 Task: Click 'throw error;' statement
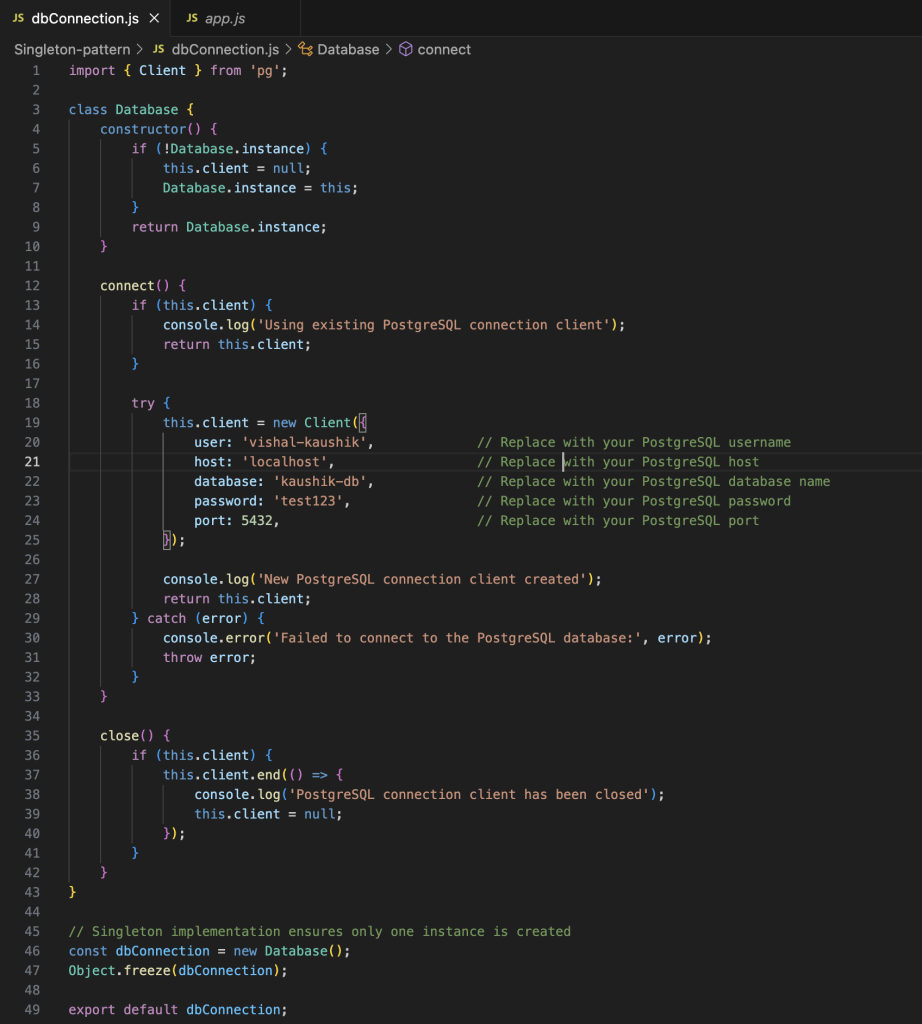pyautogui.click(x=210, y=658)
